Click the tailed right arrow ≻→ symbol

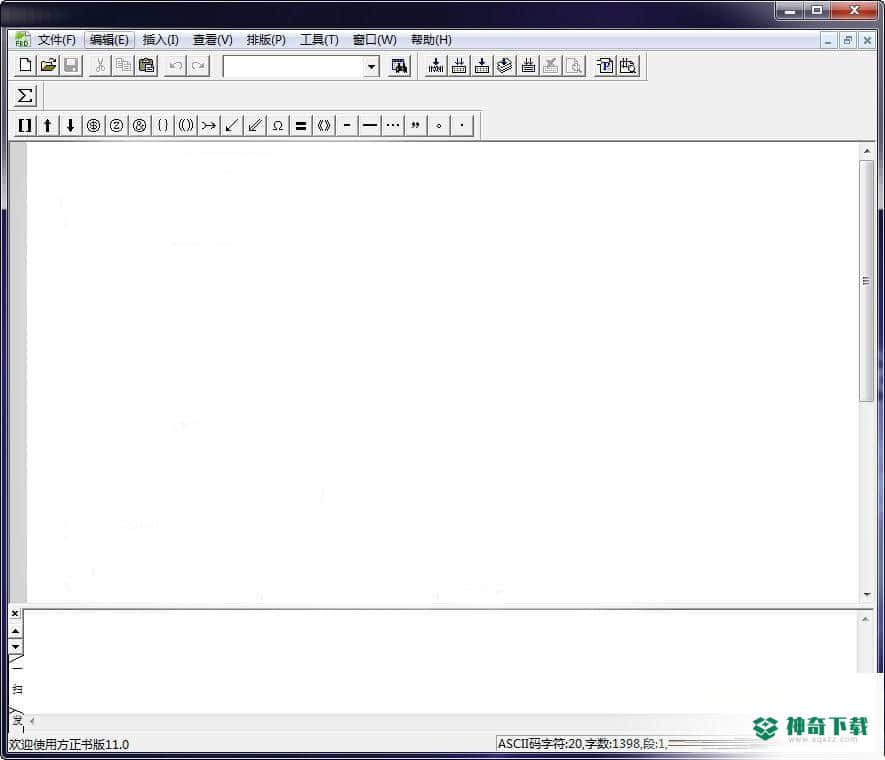[209, 125]
